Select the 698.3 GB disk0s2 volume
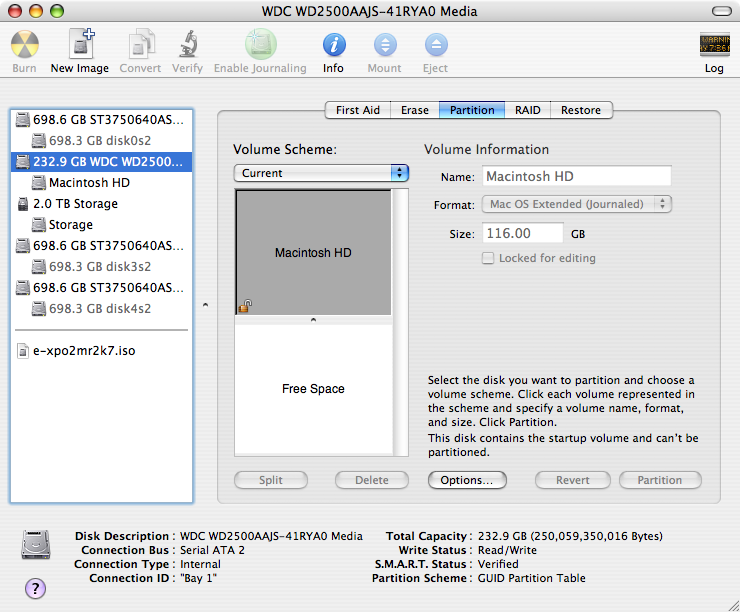This screenshot has width=740, height=612. pos(101,141)
